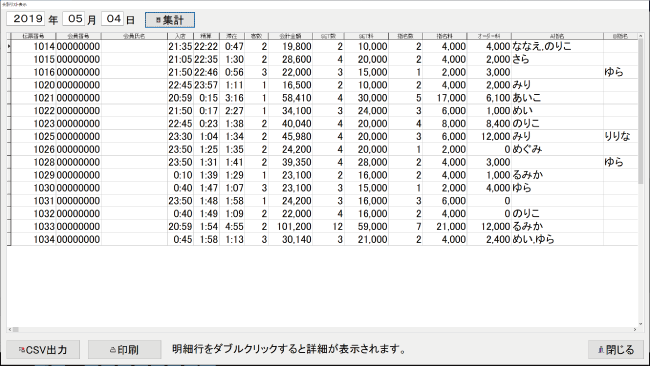The width and height of the screenshot is (650, 366).
Task: Focus the day field showing 04
Action: 113,19
